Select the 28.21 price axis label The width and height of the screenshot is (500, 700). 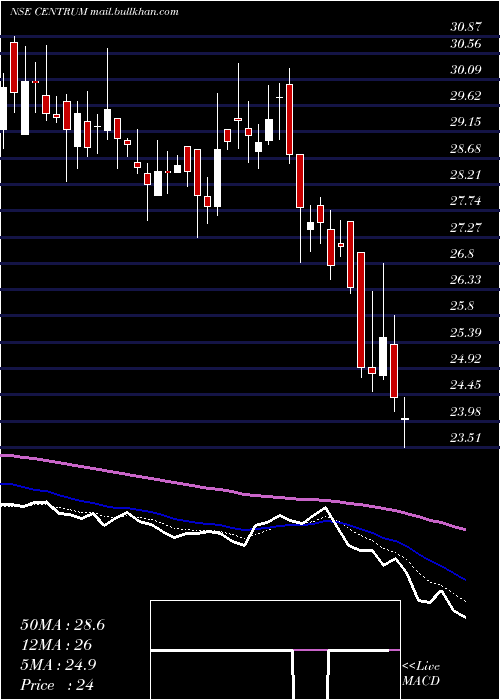point(466,175)
